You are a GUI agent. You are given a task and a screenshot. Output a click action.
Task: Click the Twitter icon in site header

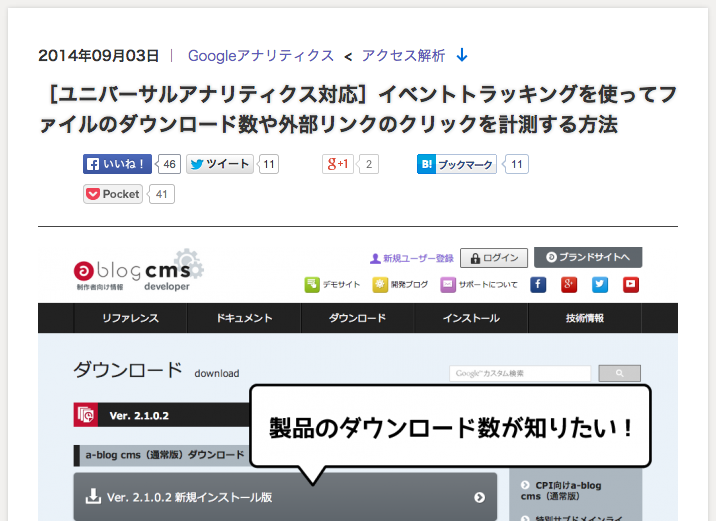click(x=600, y=284)
